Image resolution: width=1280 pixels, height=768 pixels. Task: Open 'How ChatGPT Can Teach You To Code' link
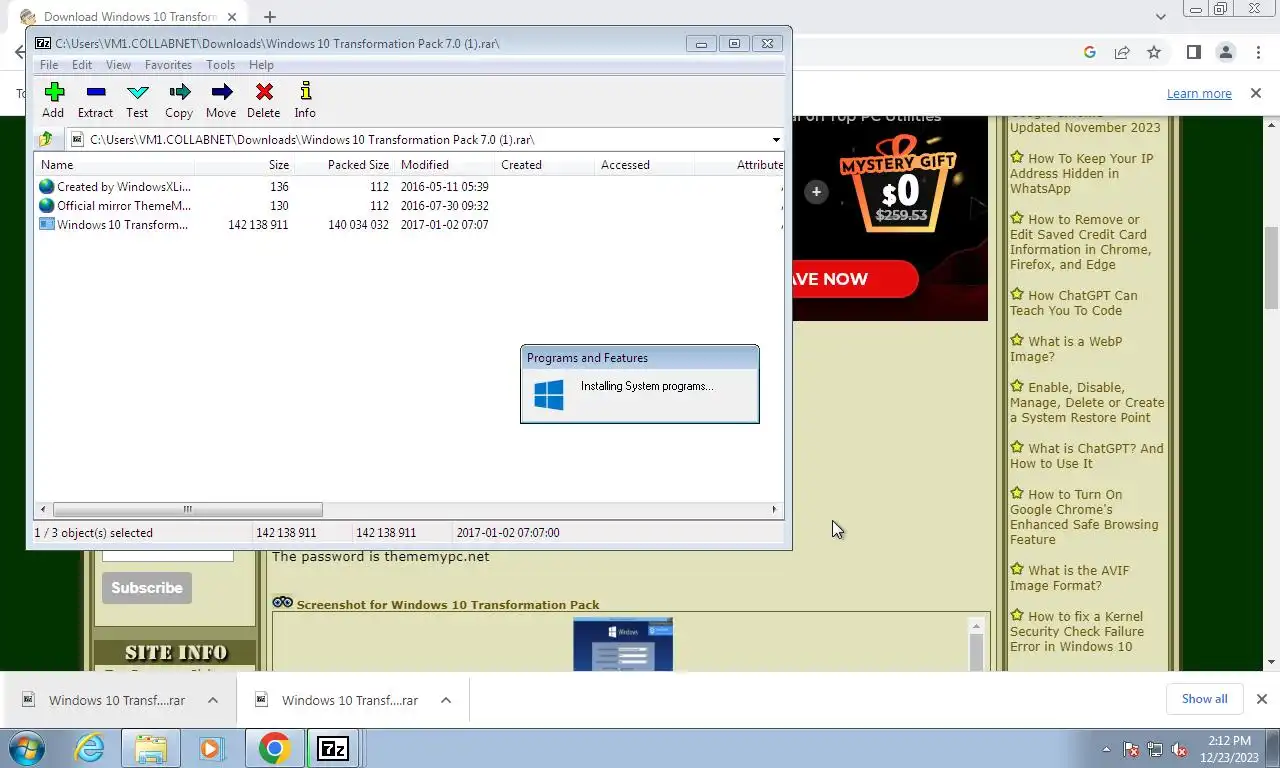point(1074,303)
